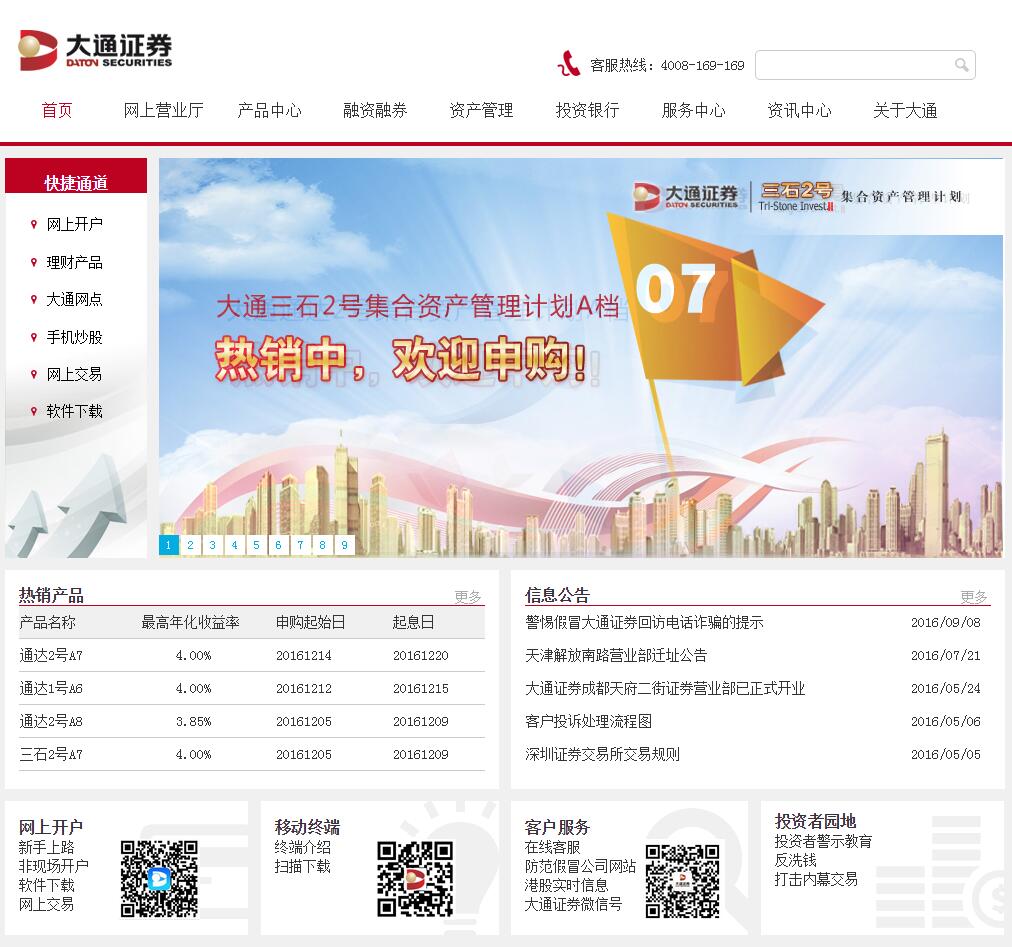Image resolution: width=1012 pixels, height=947 pixels.
Task: Click the 3.85% yield value
Action: coord(194,722)
